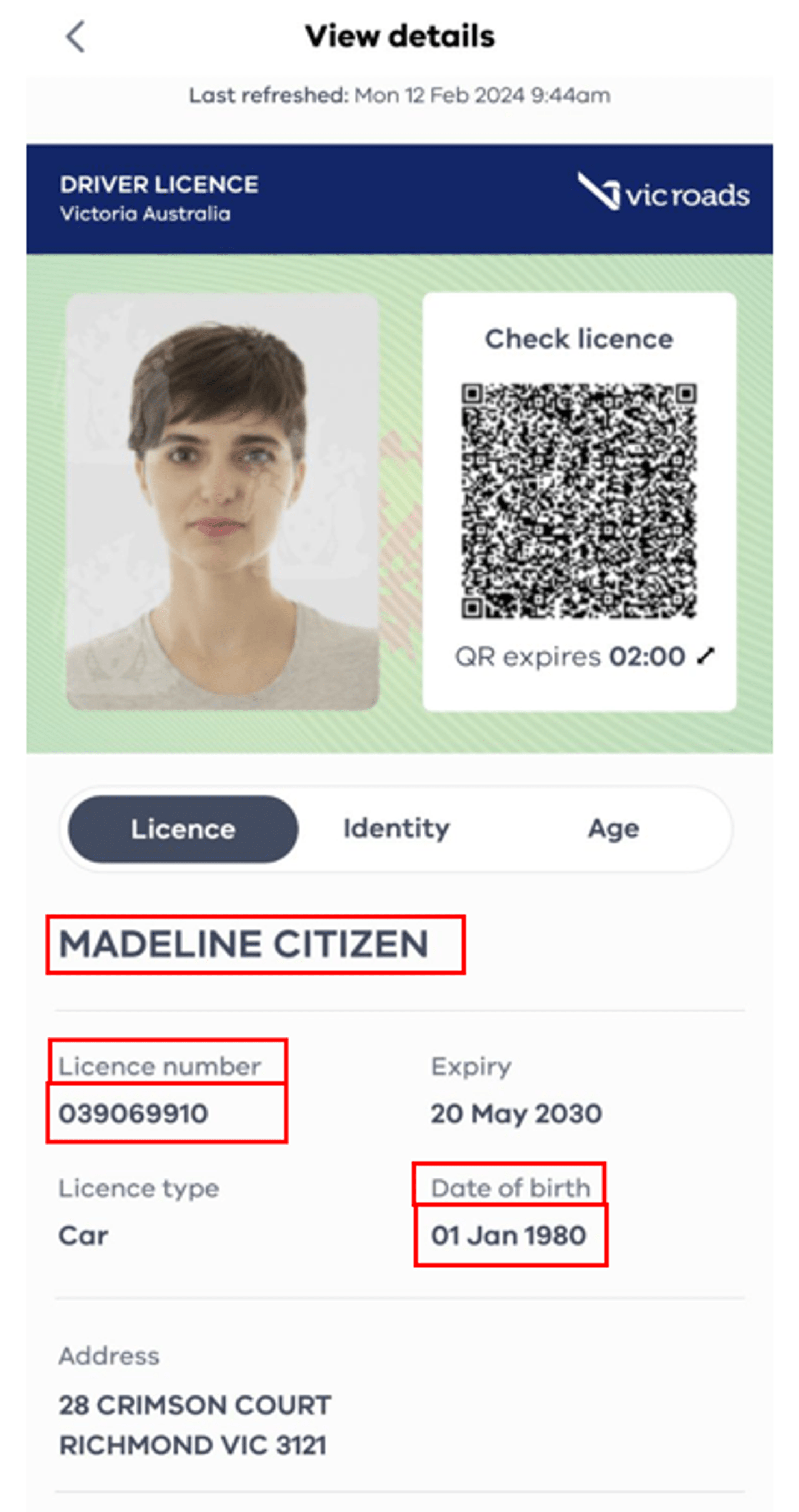Image resolution: width=799 pixels, height=1512 pixels.
Task: Open the Age verification tab
Action: click(x=613, y=828)
